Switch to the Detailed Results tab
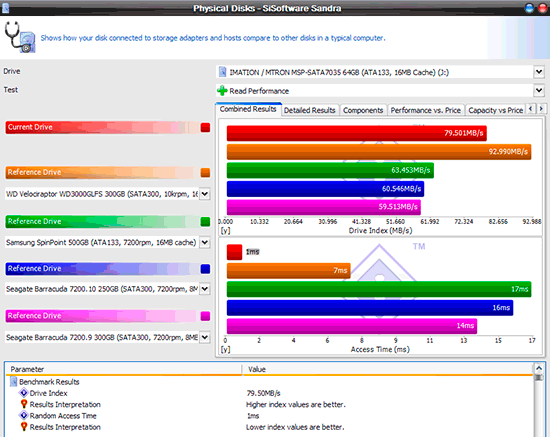The image size is (550, 437). click(x=309, y=110)
